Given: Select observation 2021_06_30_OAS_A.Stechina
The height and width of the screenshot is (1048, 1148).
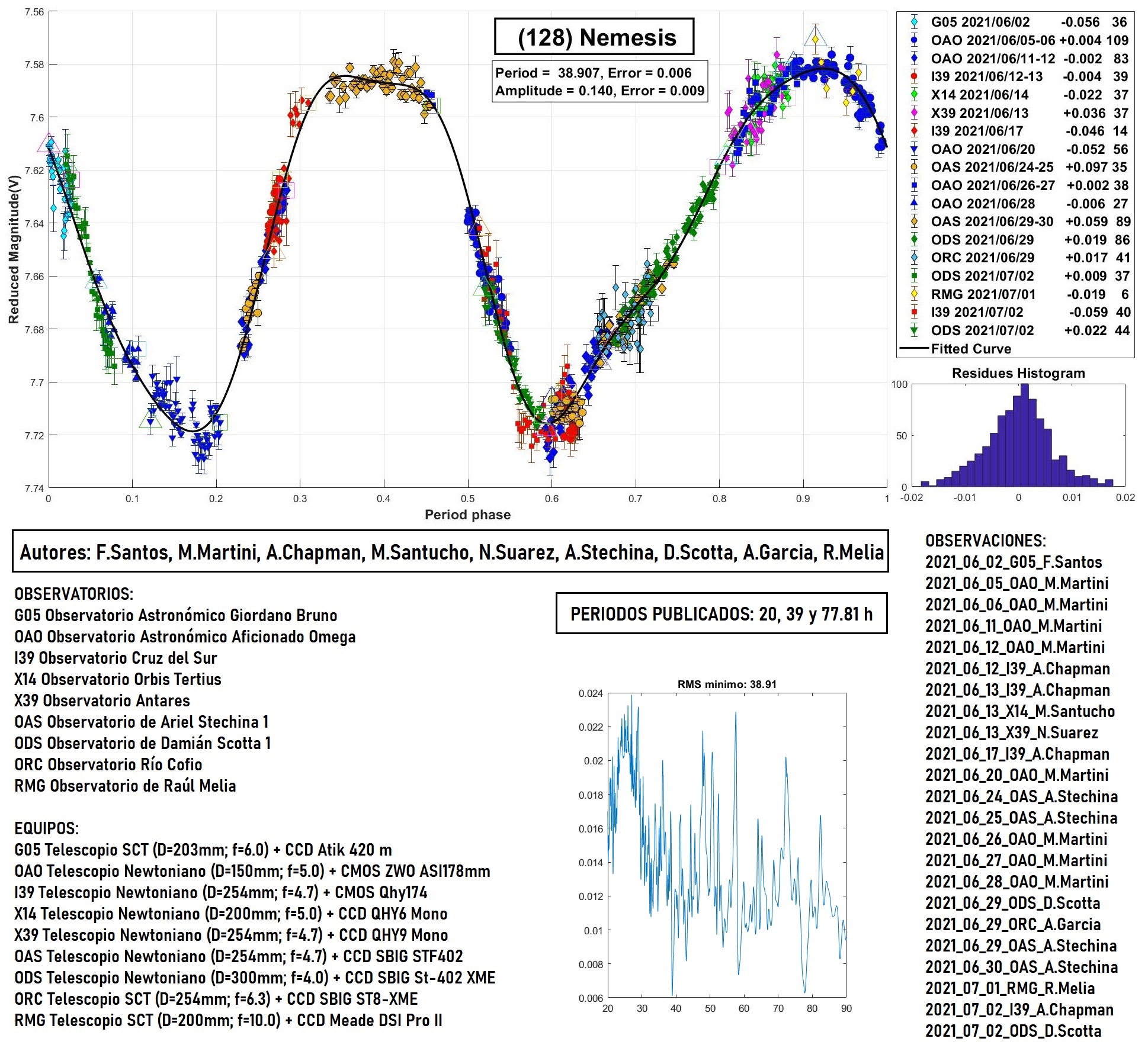Looking at the screenshot, I should pyautogui.click(x=1022, y=967).
